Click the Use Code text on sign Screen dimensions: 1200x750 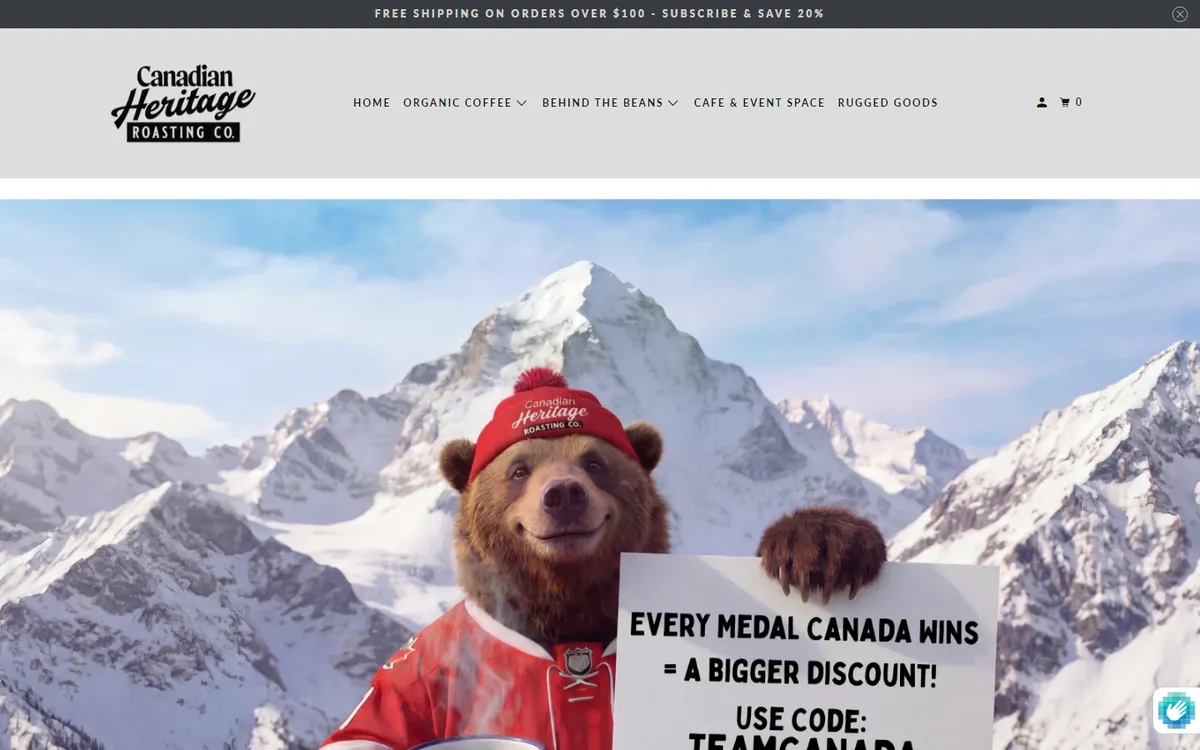[x=800, y=719]
